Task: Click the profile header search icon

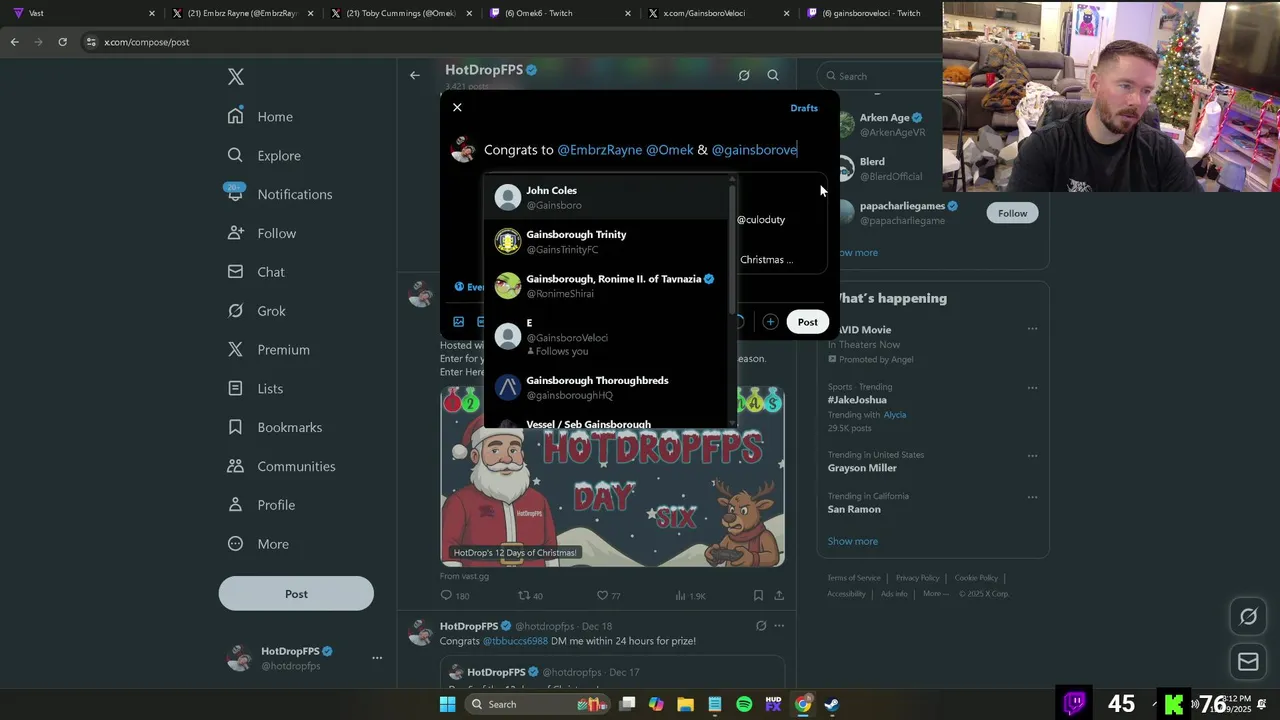Action: coord(773,75)
